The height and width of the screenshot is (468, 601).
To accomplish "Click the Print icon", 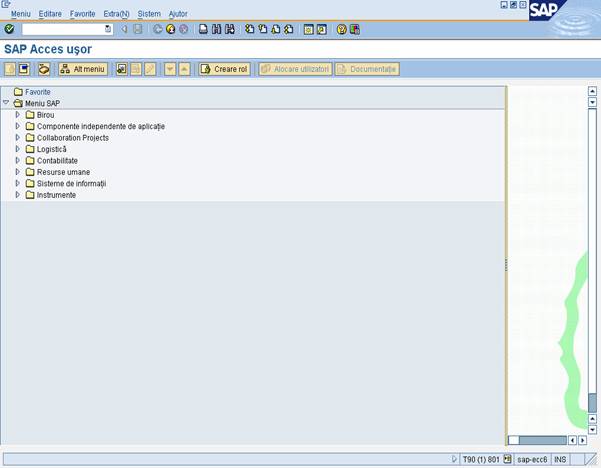I will pos(204,29).
